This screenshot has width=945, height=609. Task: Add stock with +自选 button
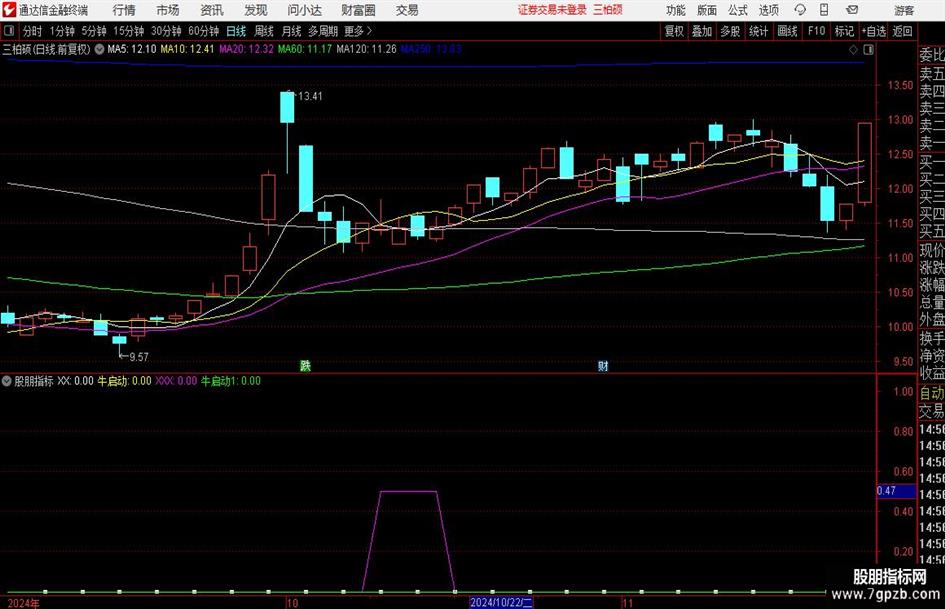[x=873, y=31]
